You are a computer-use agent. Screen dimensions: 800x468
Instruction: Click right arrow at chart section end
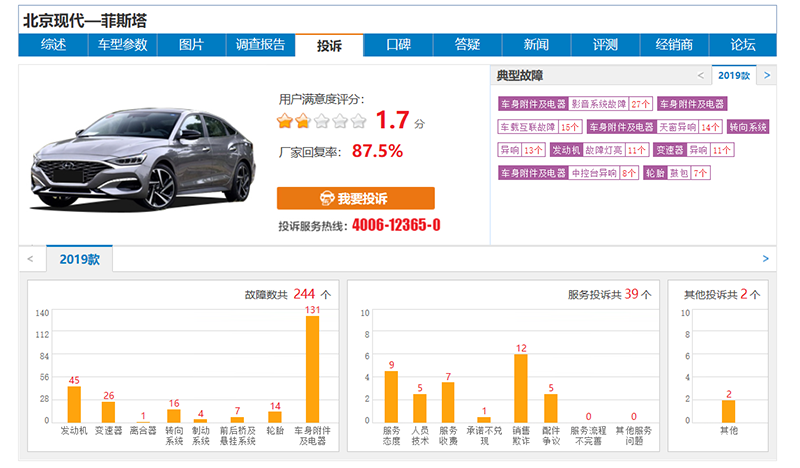point(765,259)
